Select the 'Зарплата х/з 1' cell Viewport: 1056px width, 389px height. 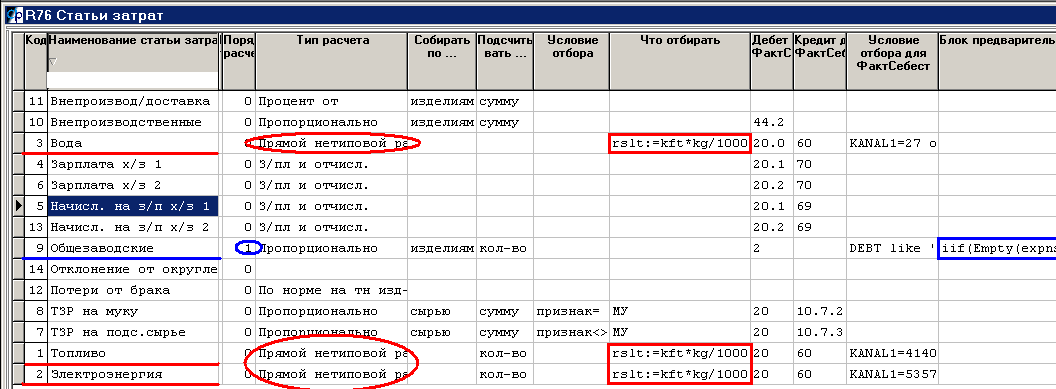coord(133,164)
